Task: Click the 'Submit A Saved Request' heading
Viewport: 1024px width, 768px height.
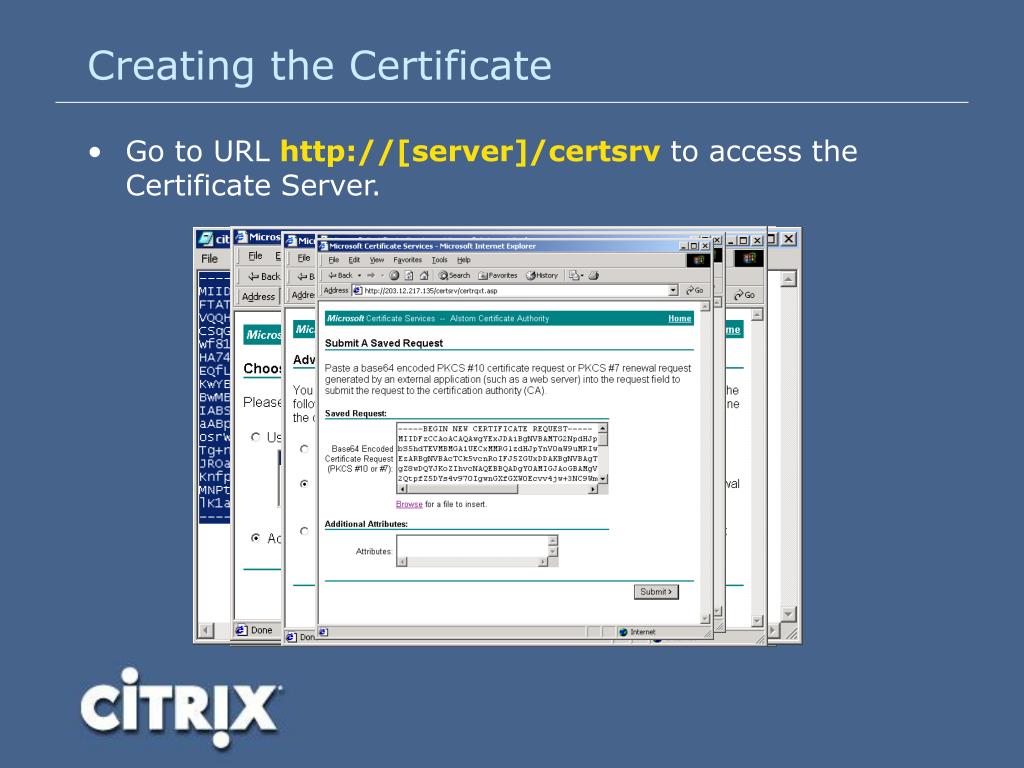Action: [x=384, y=344]
